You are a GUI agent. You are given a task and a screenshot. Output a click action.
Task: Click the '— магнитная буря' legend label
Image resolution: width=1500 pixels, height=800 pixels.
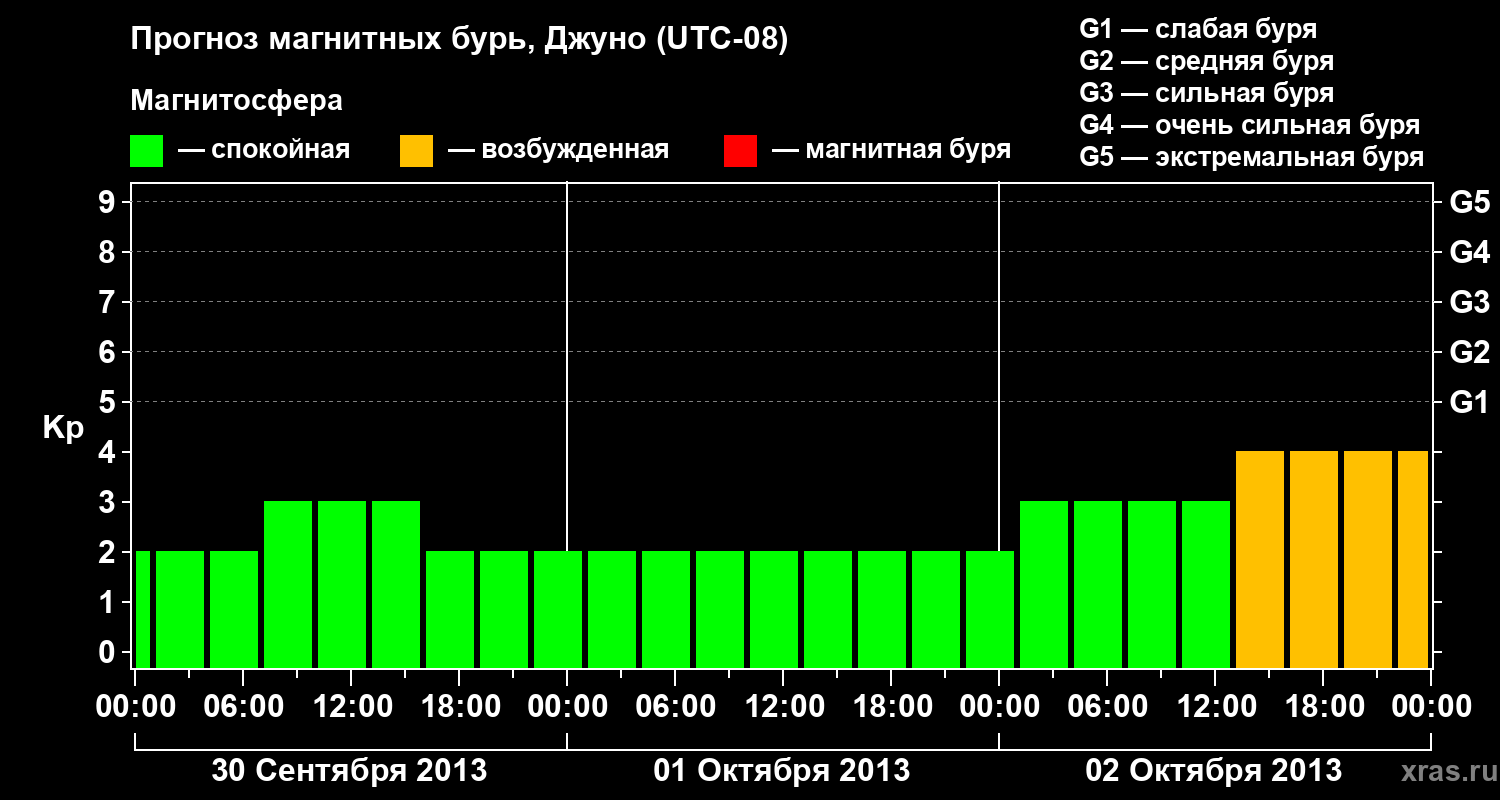pos(892,150)
